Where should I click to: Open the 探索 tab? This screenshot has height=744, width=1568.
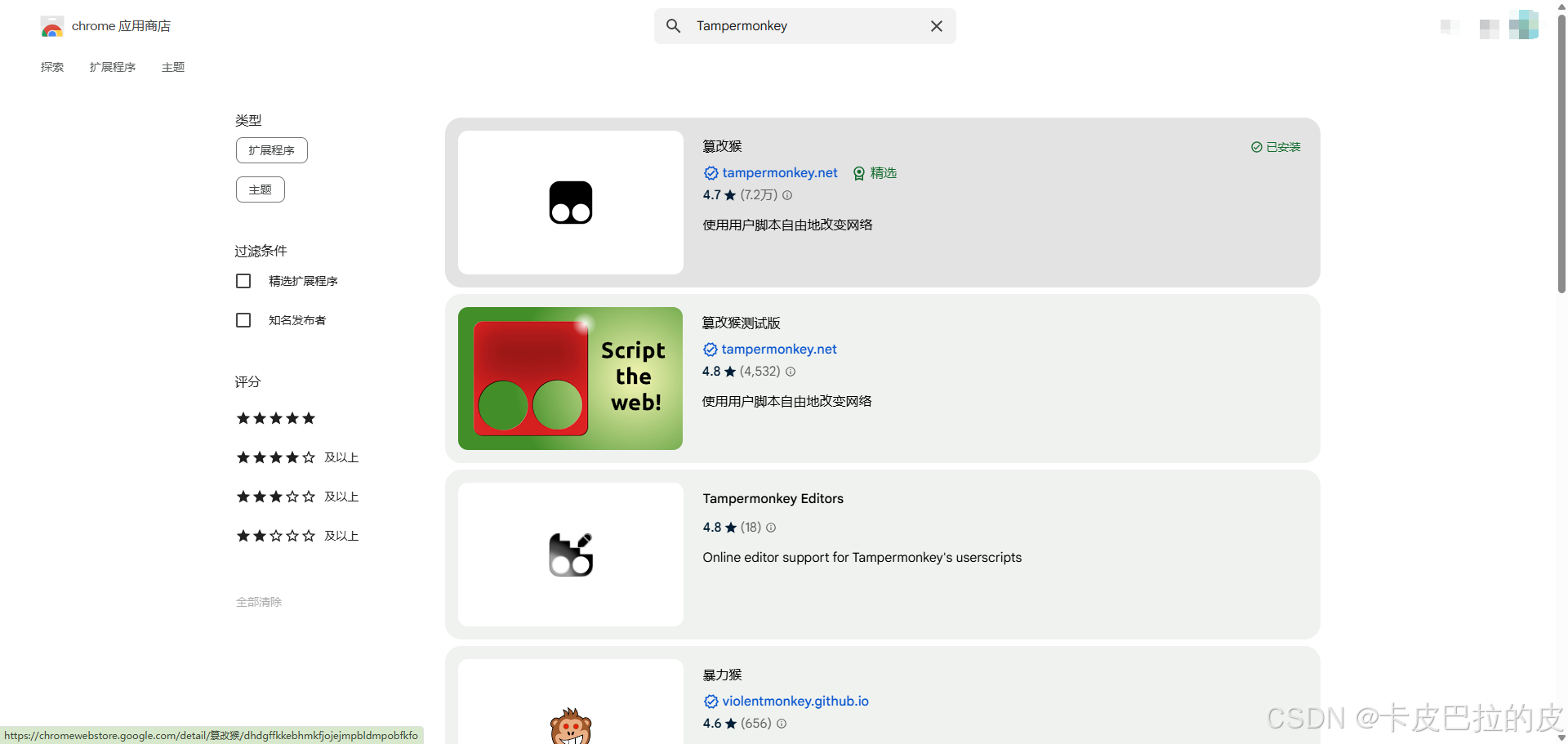pyautogui.click(x=52, y=67)
